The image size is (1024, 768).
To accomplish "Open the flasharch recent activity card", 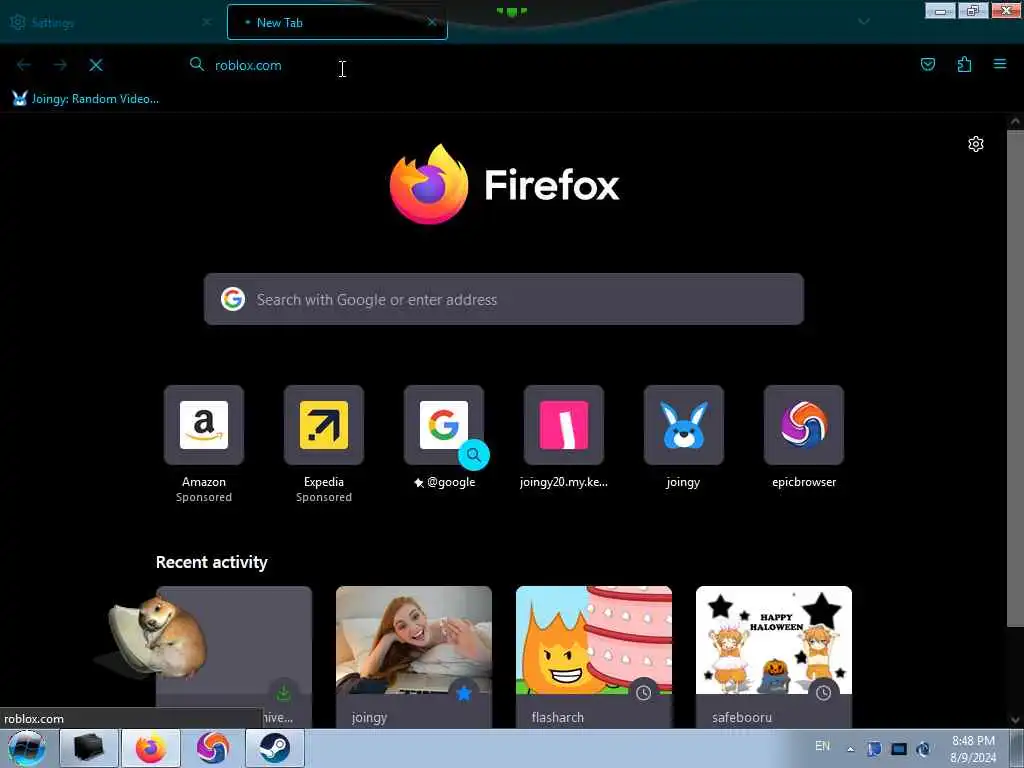I will point(594,657).
